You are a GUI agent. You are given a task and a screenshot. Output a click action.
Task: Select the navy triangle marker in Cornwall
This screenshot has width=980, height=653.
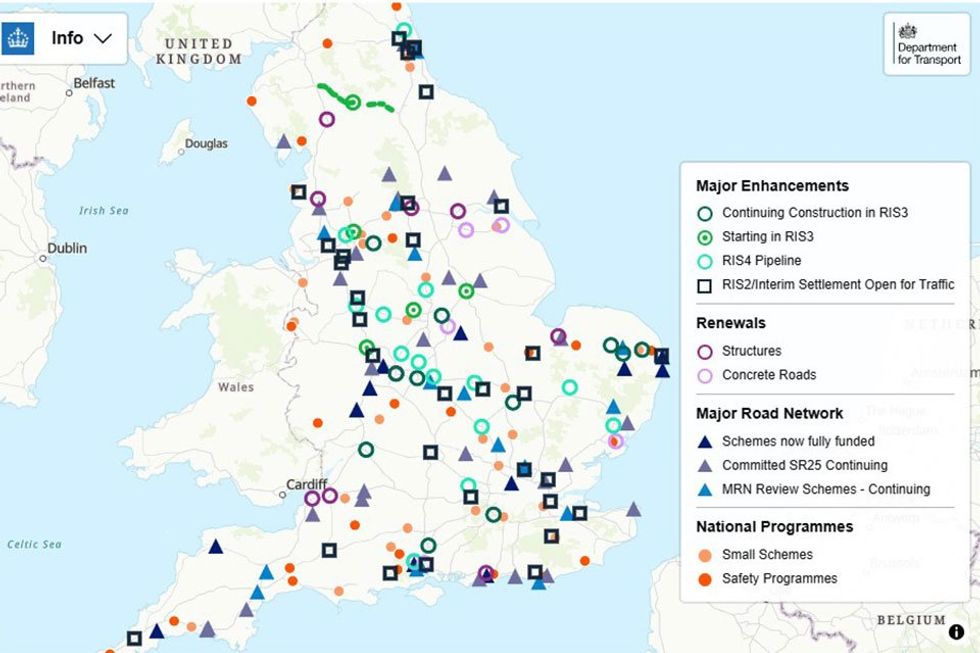pyautogui.click(x=155, y=633)
